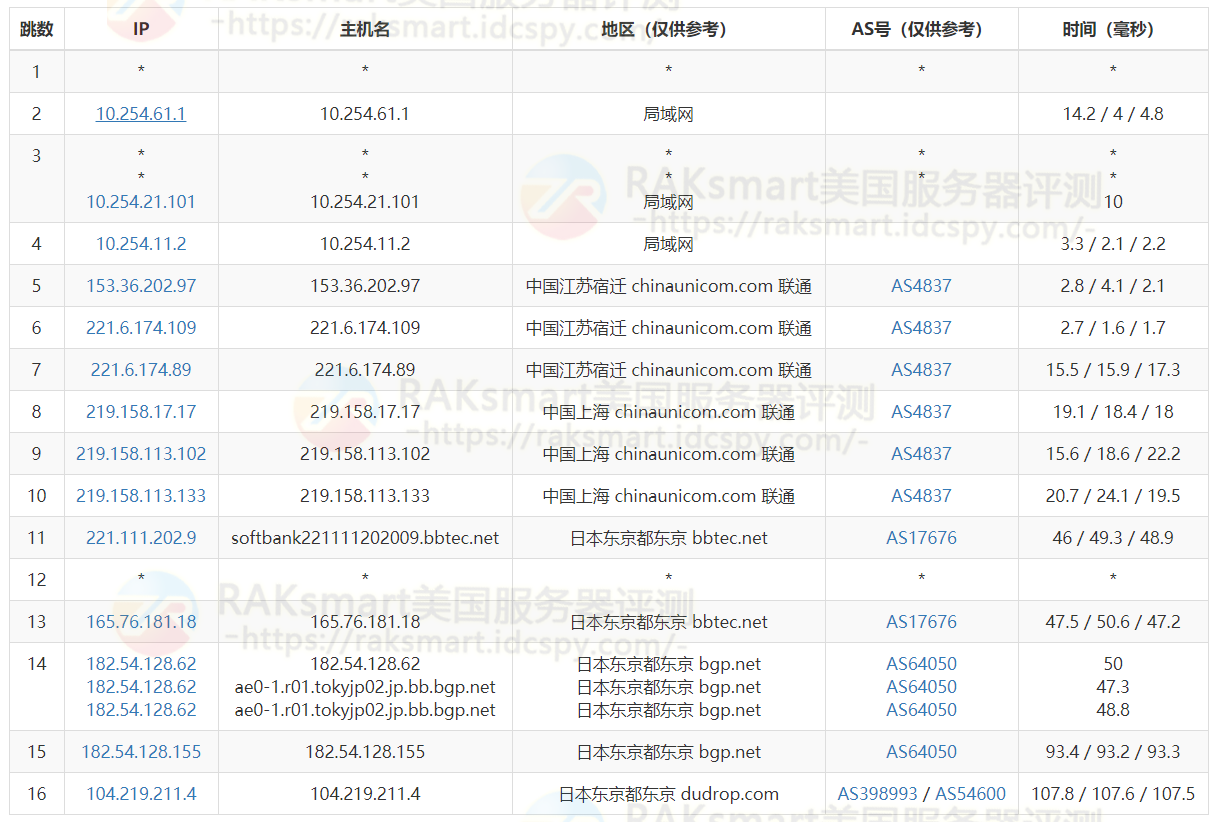Image resolution: width=1215 pixels, height=822 pixels.
Task: Open IP link 153.36.202.97
Action: 141,286
